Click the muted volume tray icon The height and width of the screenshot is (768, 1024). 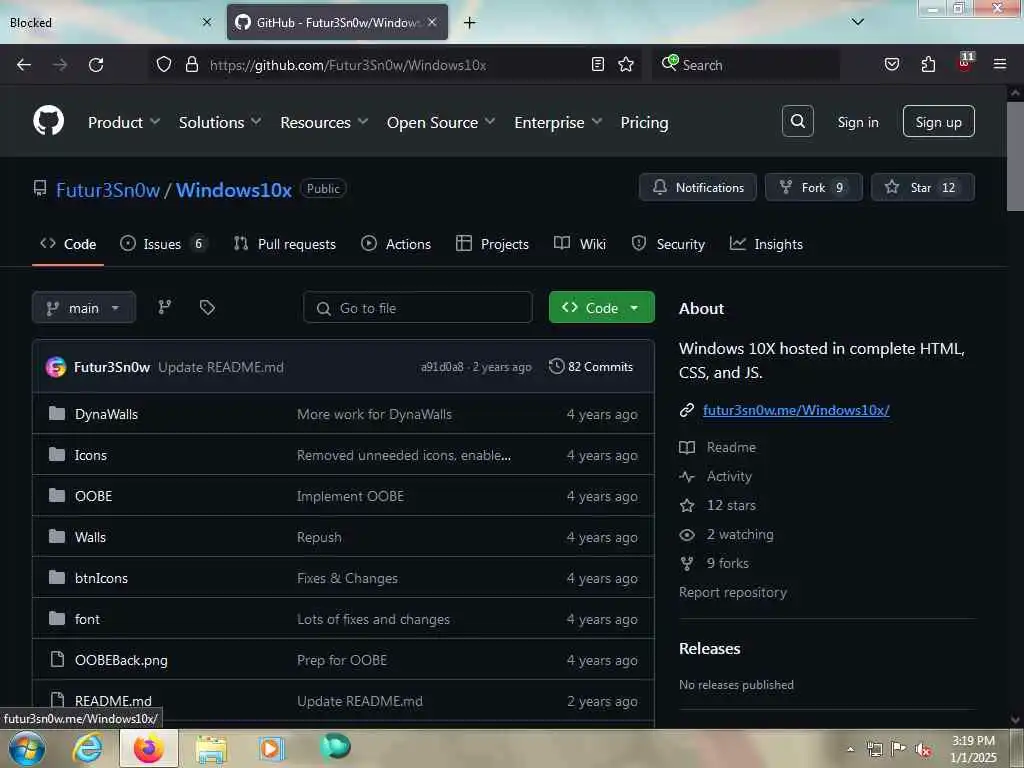(923, 750)
